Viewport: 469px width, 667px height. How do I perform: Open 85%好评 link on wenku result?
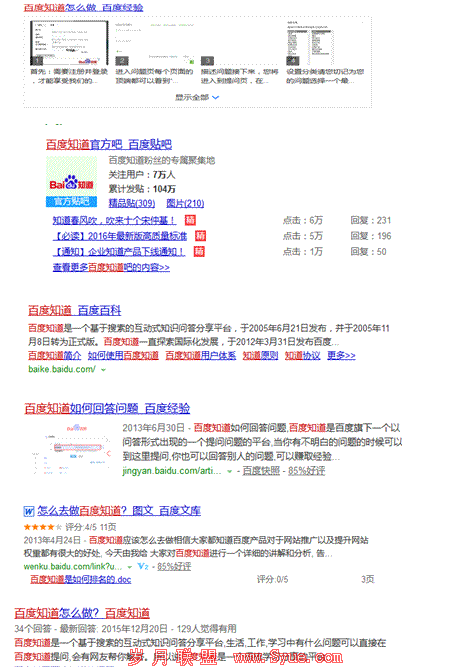174,567
